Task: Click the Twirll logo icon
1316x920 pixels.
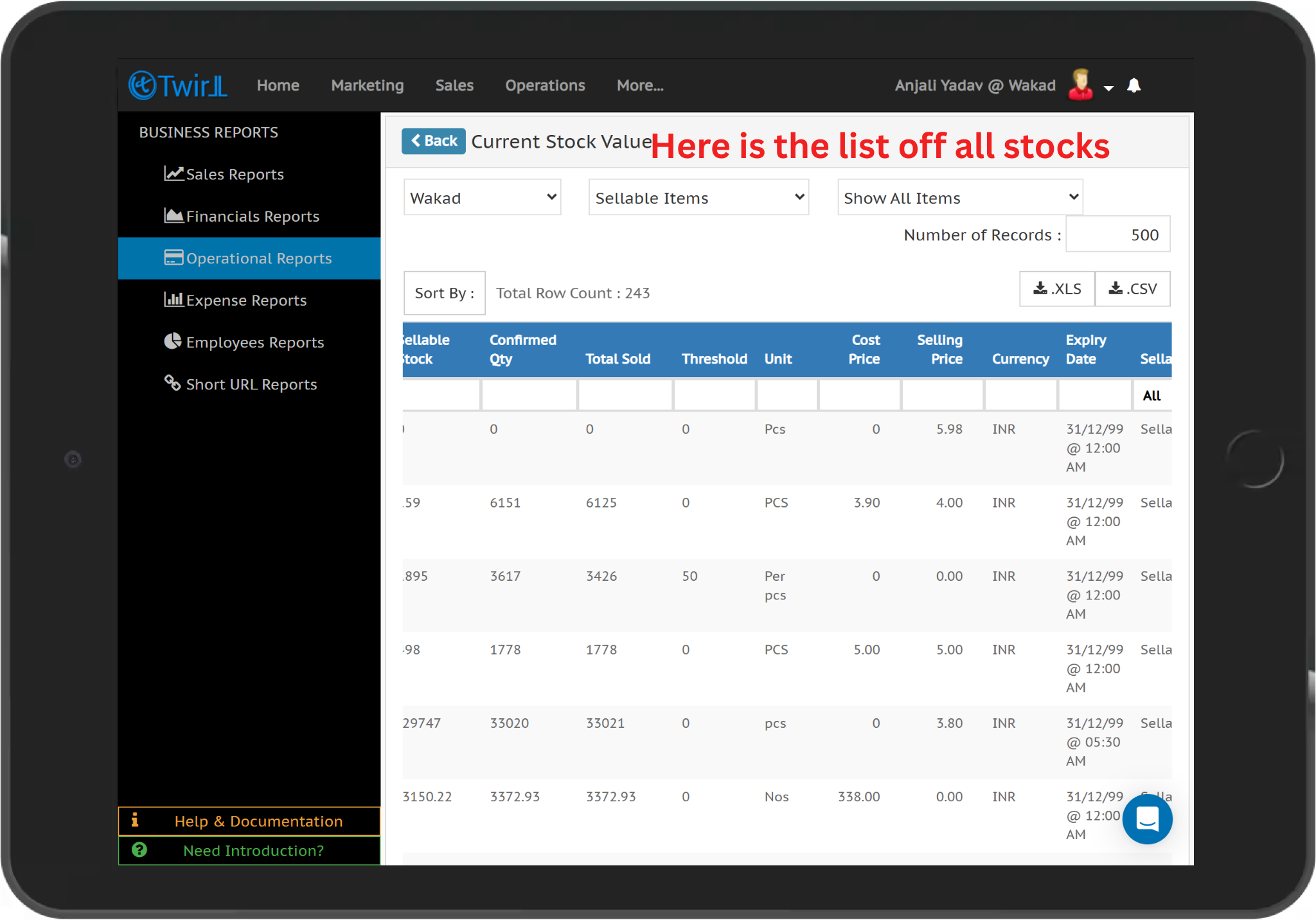Action: (x=143, y=85)
